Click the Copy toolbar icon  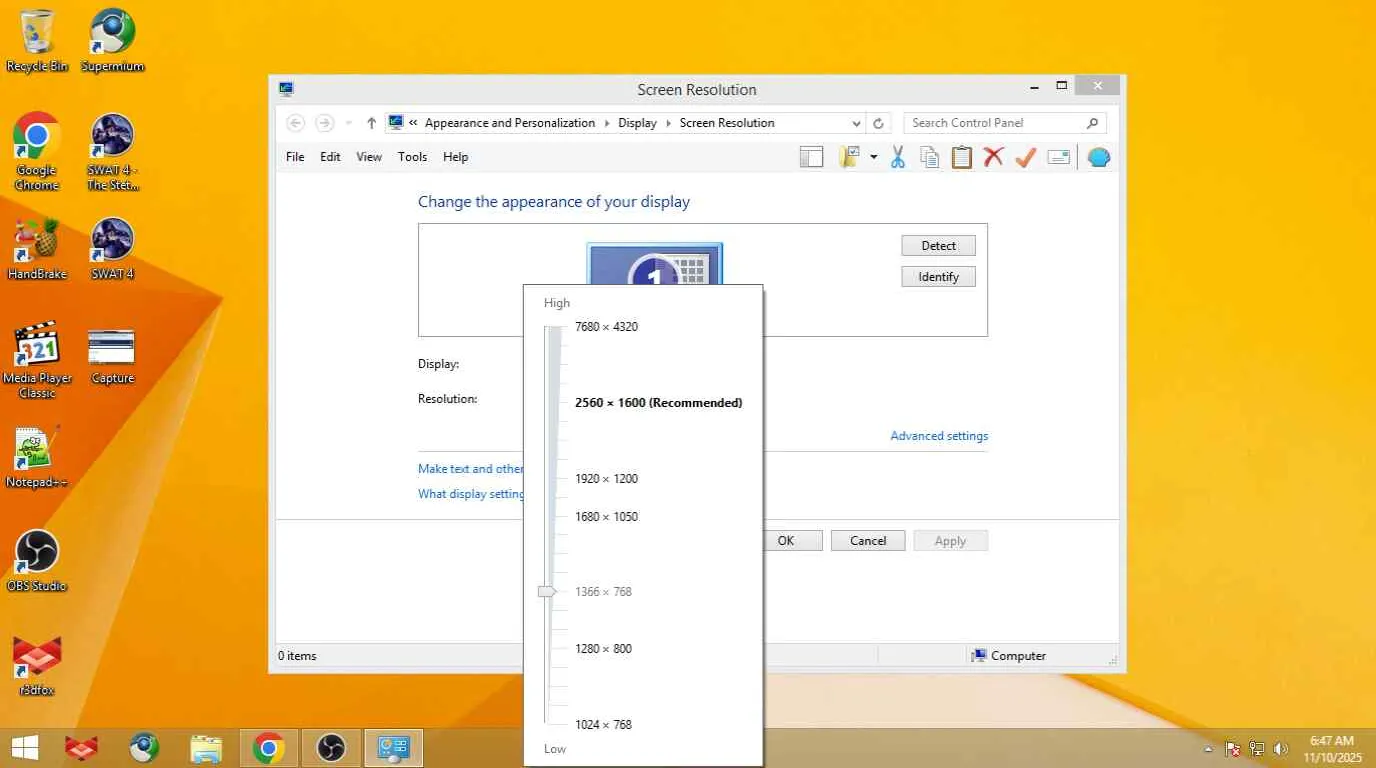(x=930, y=157)
